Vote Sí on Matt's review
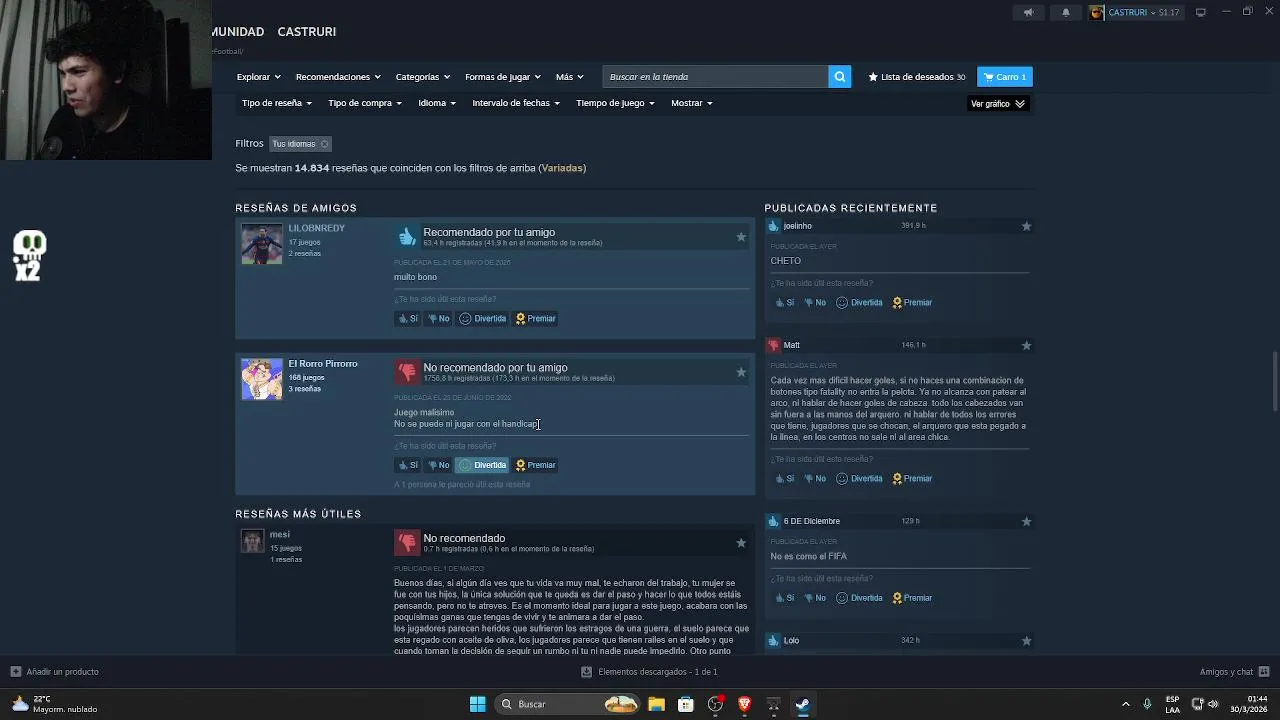 (784, 479)
